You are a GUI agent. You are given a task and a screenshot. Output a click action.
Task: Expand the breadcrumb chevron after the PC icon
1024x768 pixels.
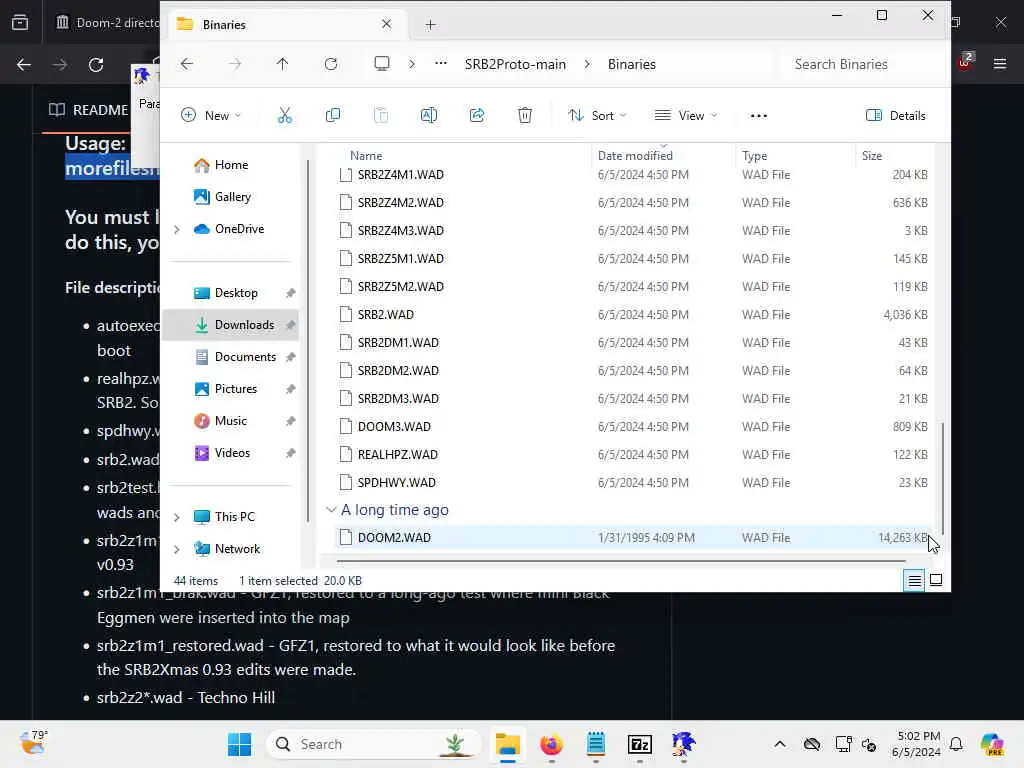point(411,64)
